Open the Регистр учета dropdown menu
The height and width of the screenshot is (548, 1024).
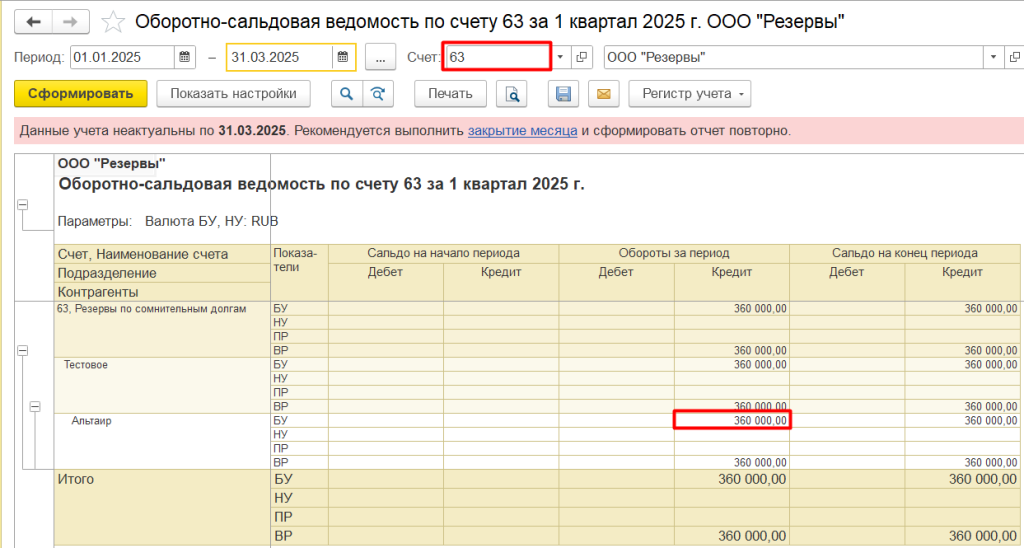coord(689,94)
